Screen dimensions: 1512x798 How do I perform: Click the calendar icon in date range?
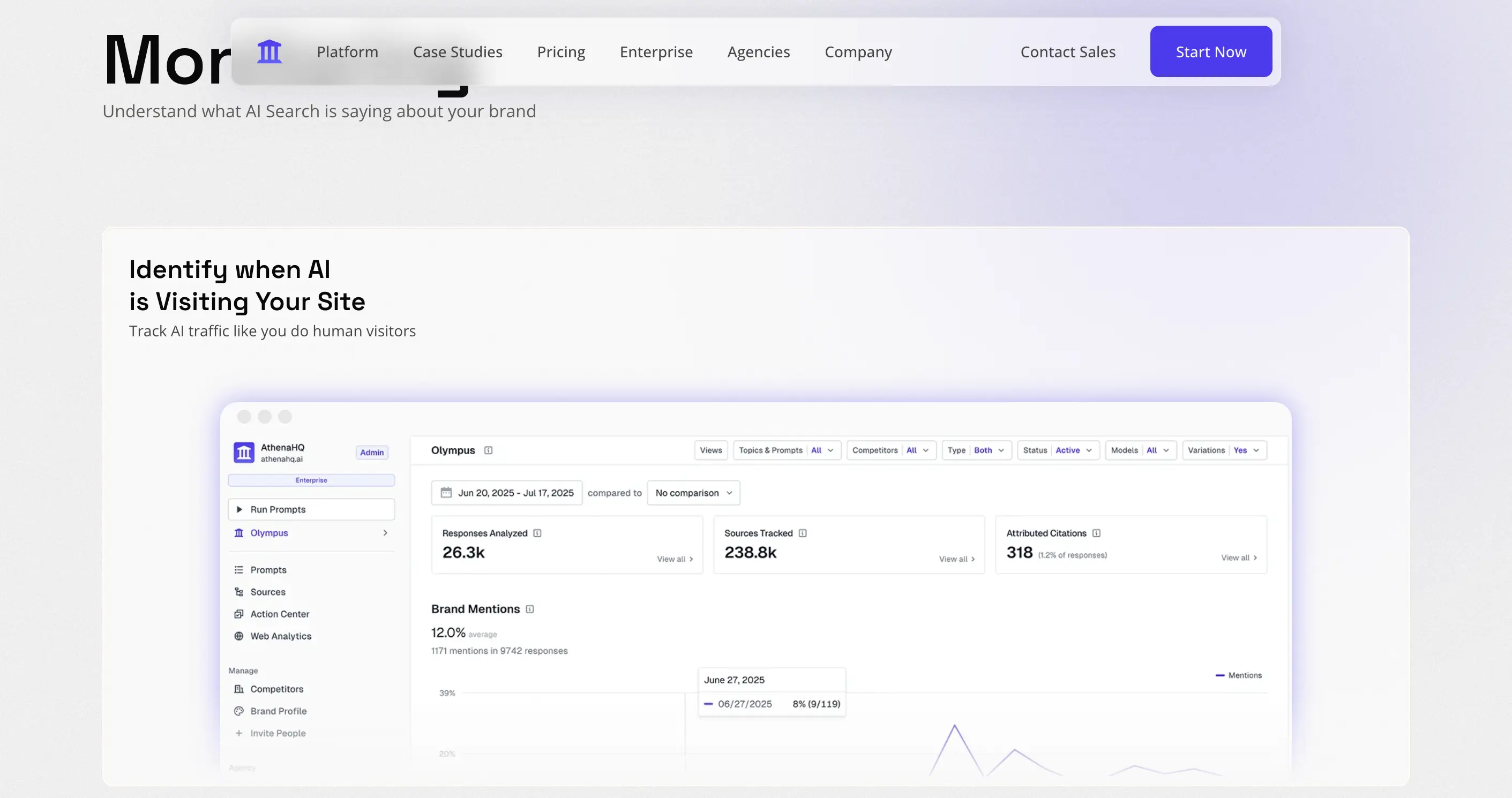click(x=446, y=492)
